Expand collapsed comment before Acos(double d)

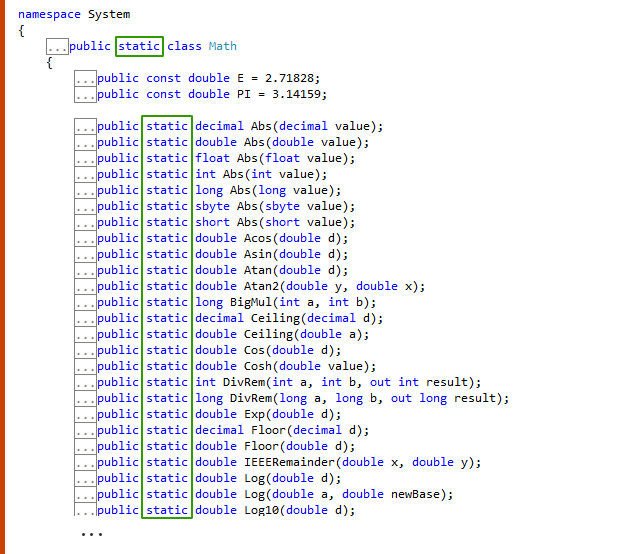click(x=85, y=238)
